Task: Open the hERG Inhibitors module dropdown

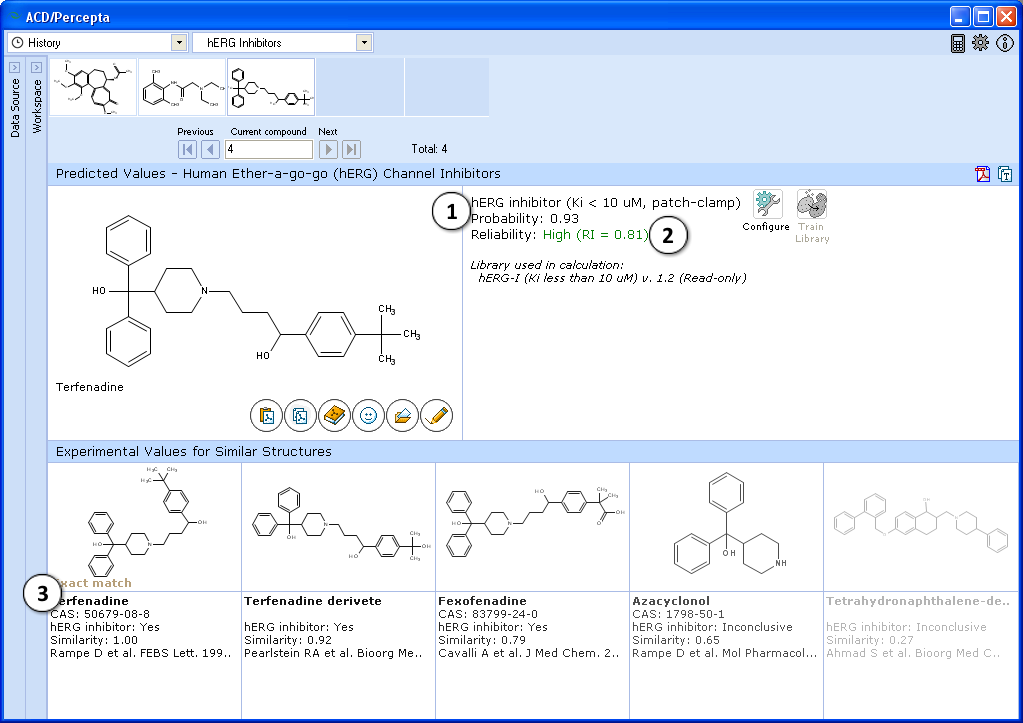Action: 364,42
